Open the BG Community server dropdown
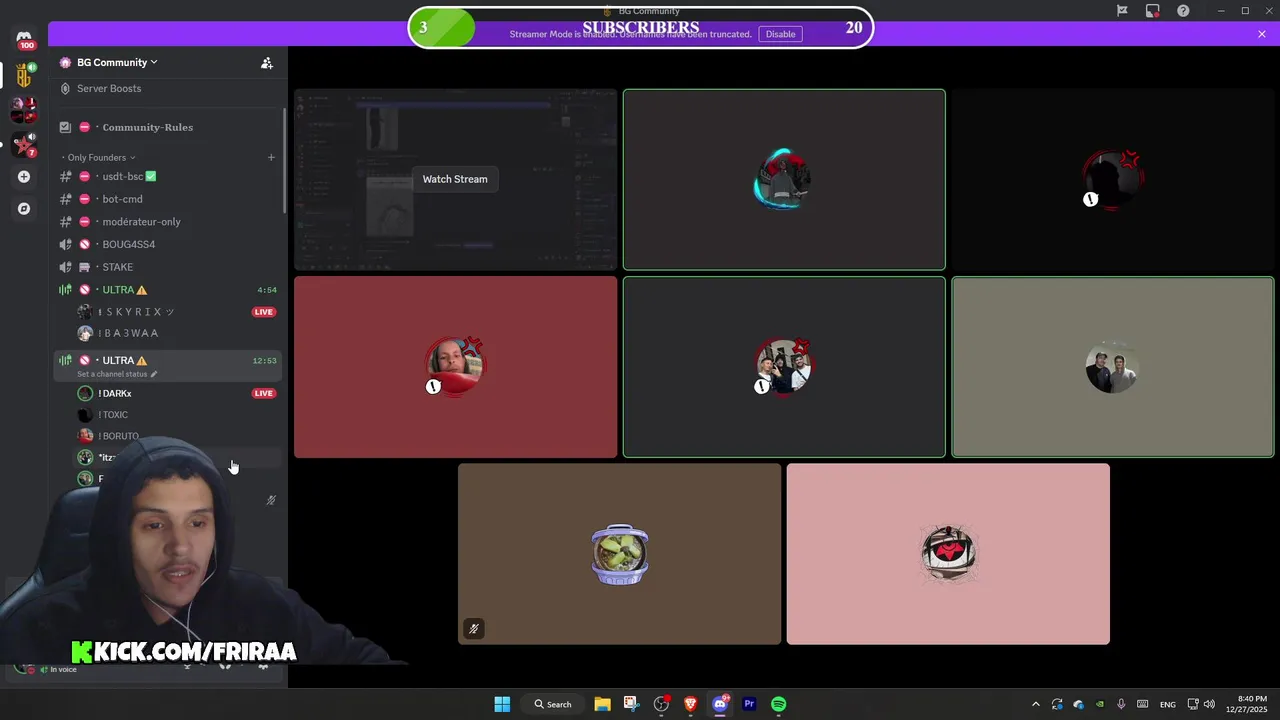 click(x=117, y=62)
